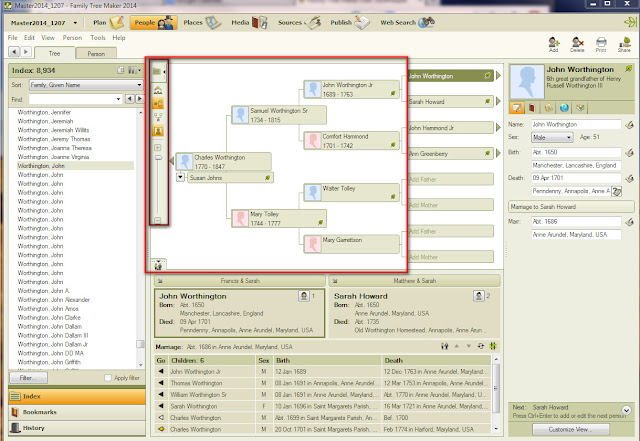Select the family view icon
The height and width of the screenshot is (441, 640).
tap(158, 117)
